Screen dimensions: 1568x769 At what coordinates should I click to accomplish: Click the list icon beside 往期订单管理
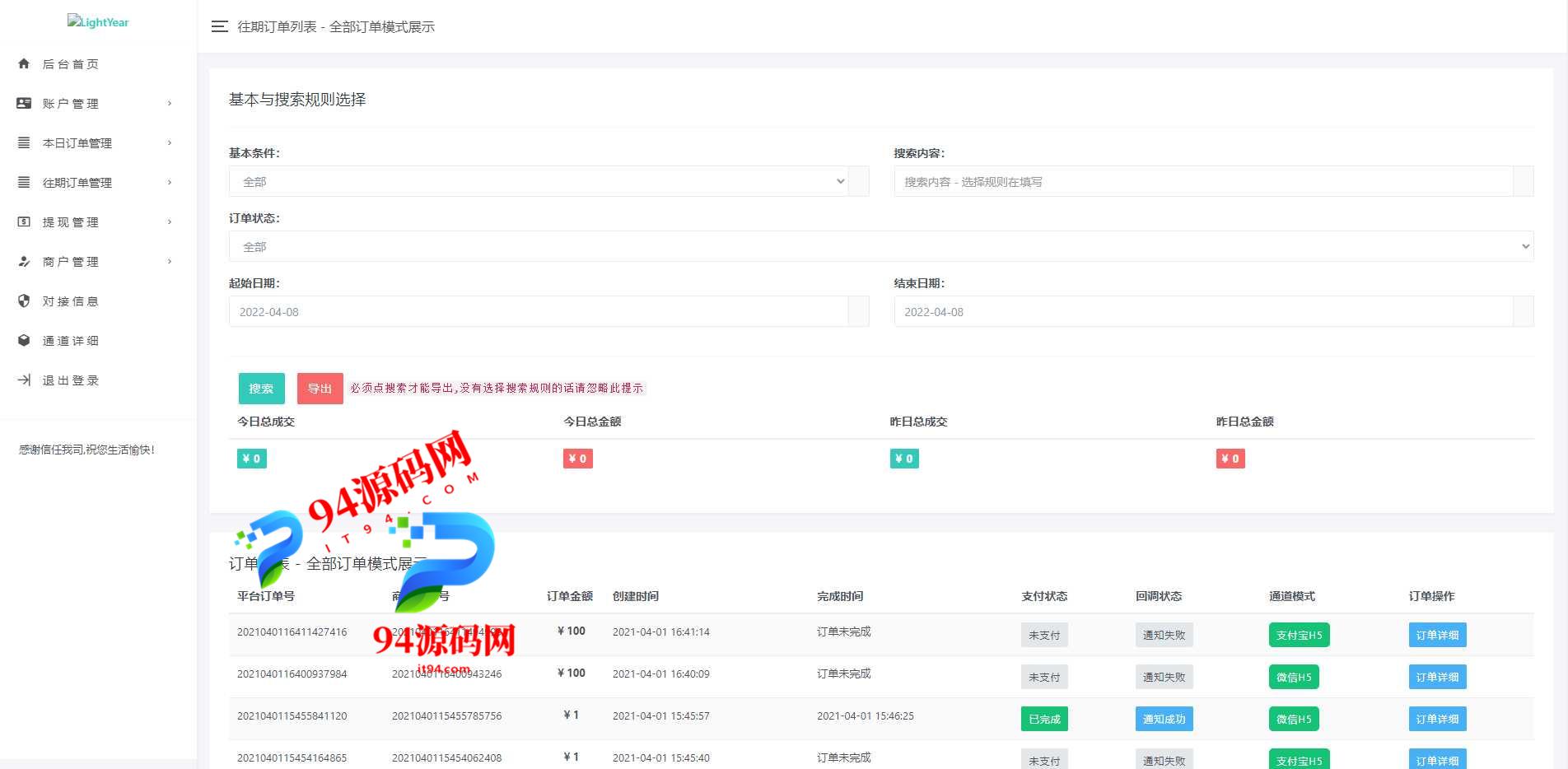click(x=24, y=182)
